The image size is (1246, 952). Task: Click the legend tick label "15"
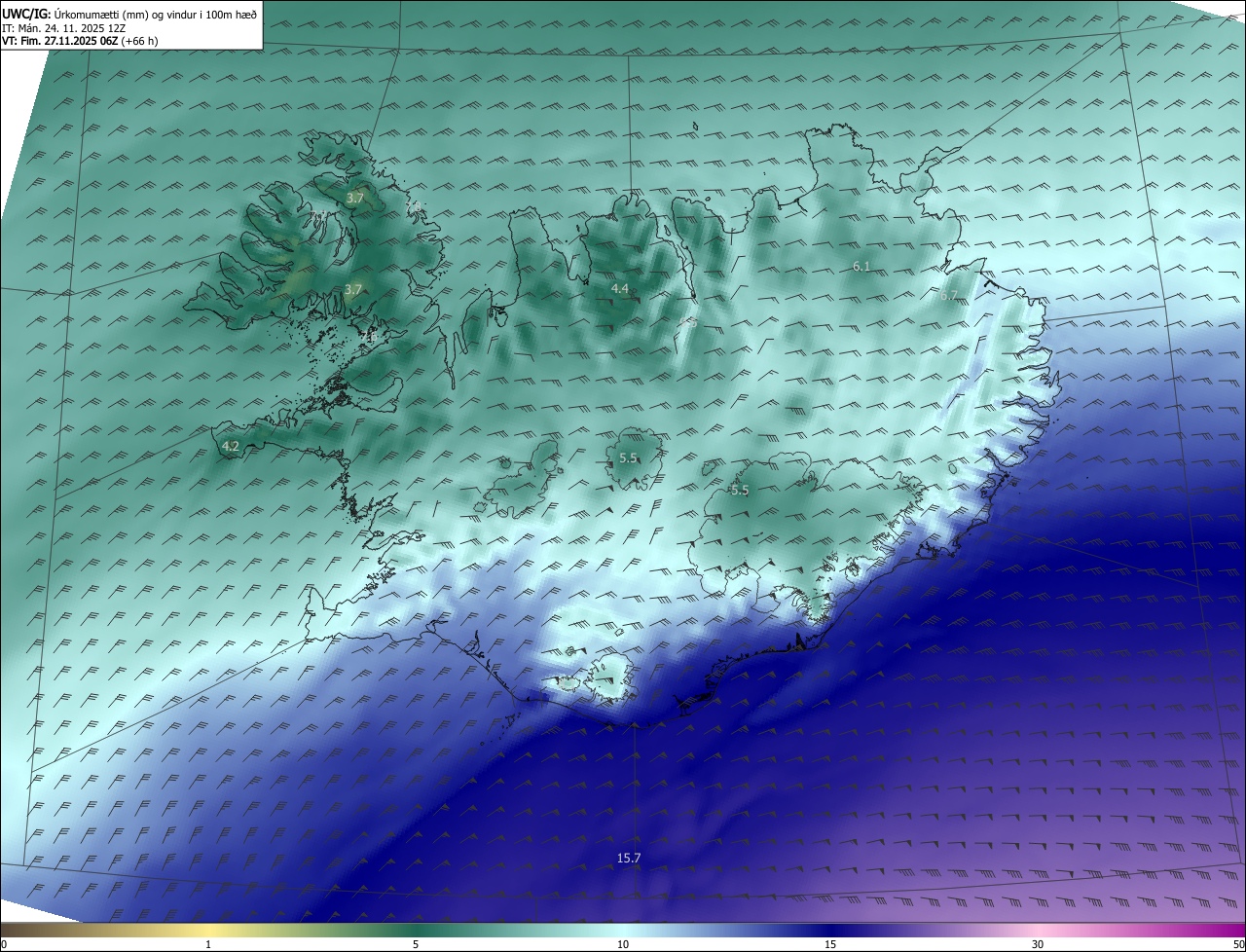[830, 944]
